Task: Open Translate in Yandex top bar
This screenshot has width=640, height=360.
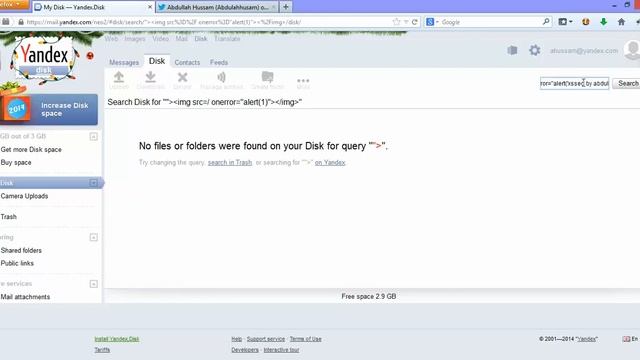Action: pos(227,39)
